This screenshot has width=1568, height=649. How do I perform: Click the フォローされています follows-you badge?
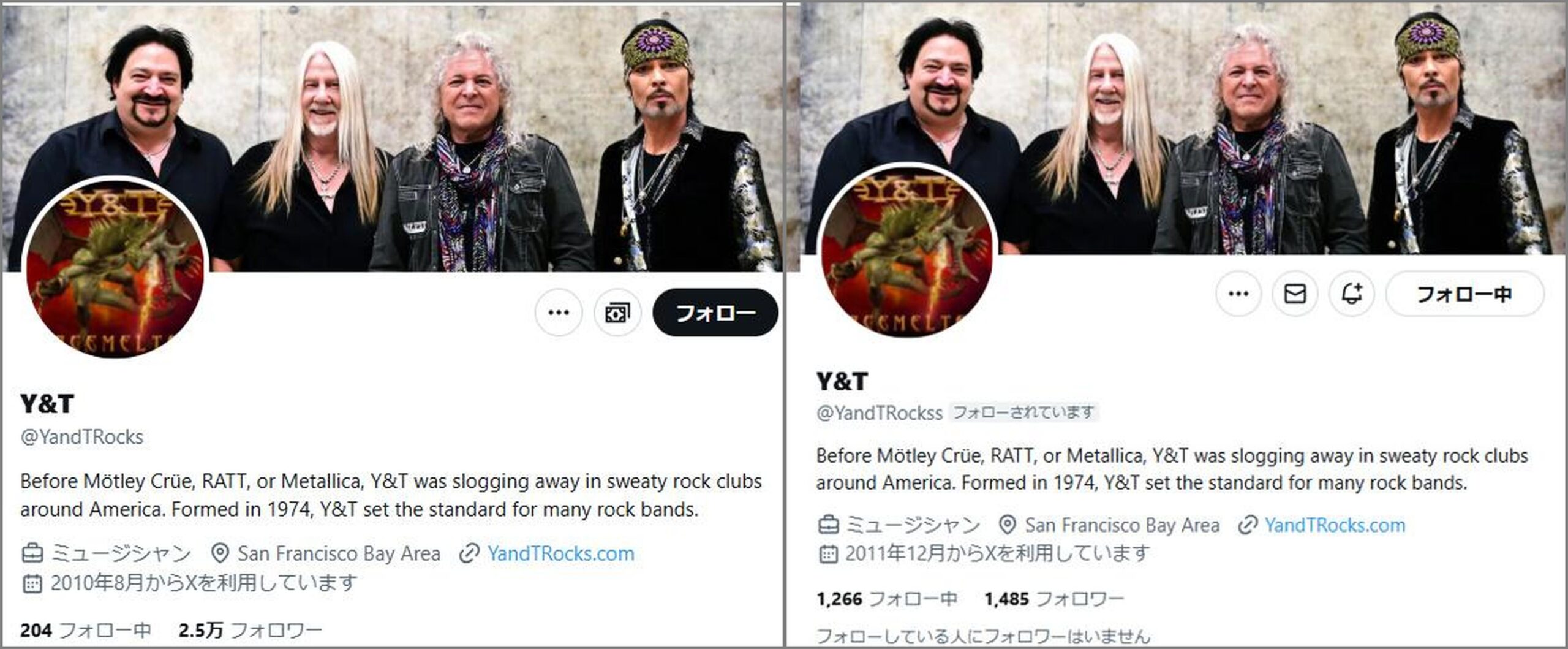coord(1023,412)
